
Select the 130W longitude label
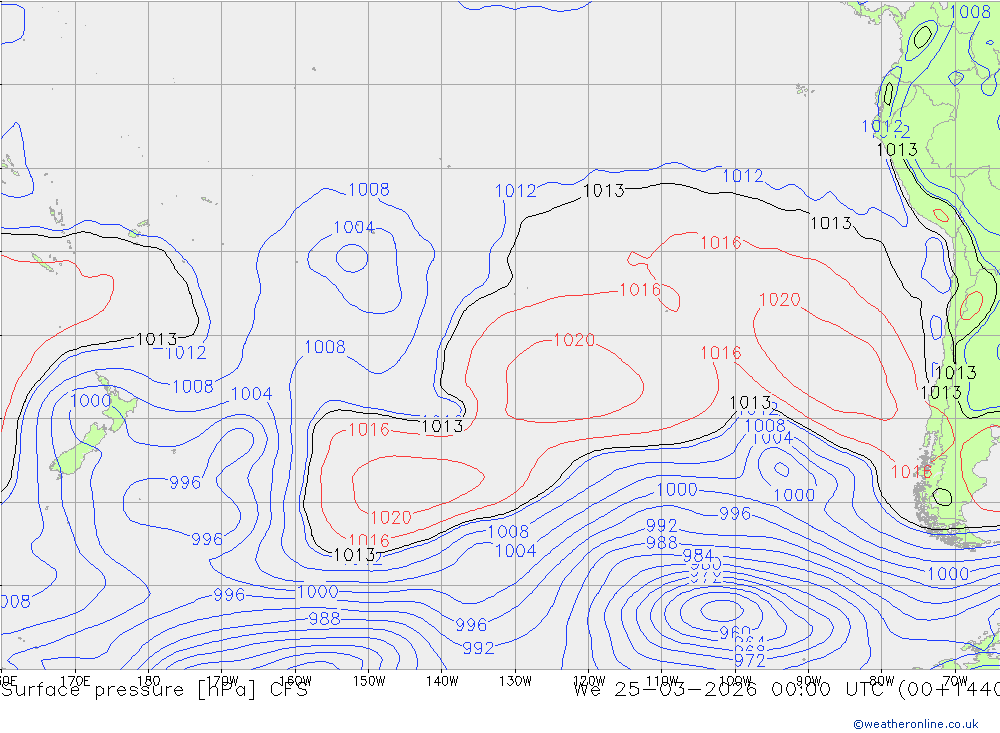(515, 681)
